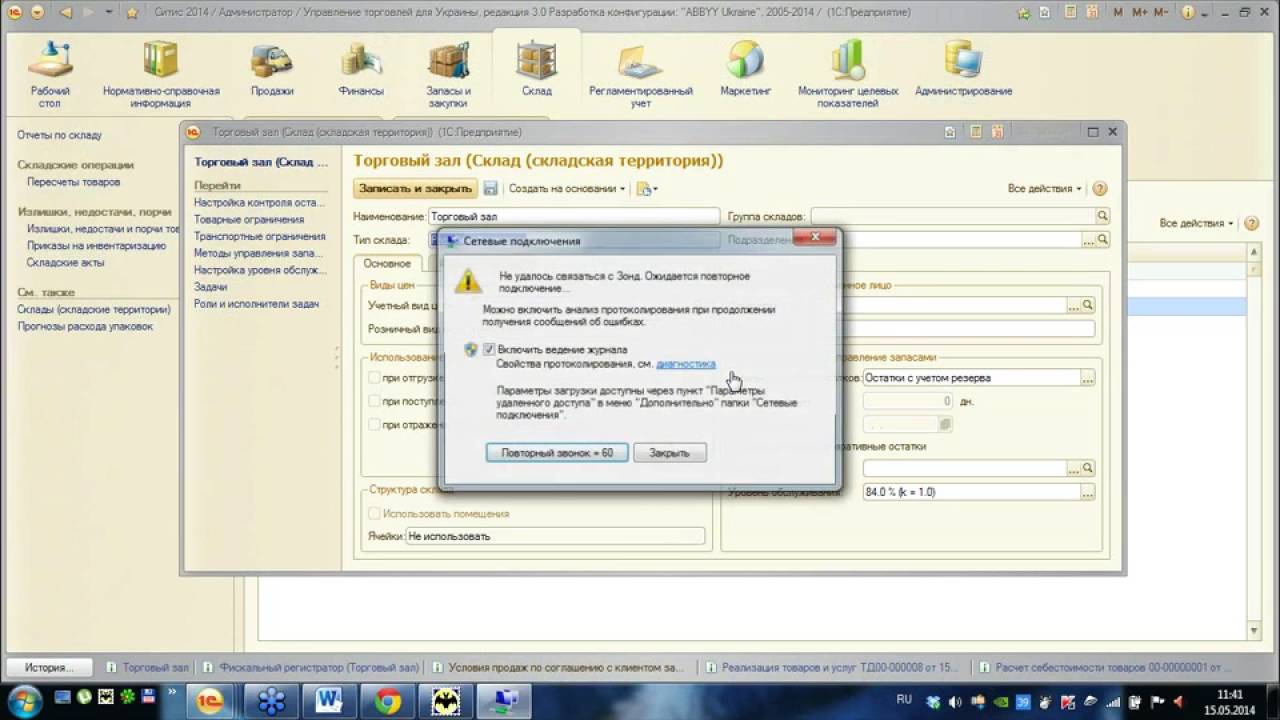Expand Создать на основании dropdown
The image size is (1280, 720).
point(566,188)
